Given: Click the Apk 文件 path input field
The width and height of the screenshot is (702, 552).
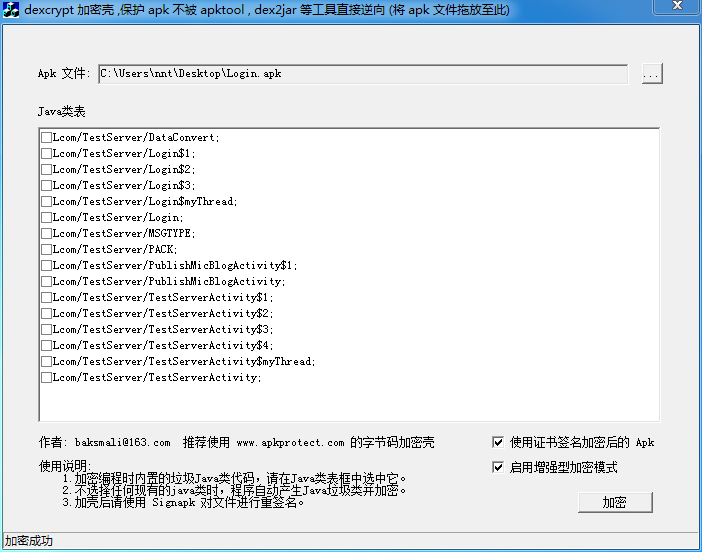Looking at the screenshot, I should [363, 74].
